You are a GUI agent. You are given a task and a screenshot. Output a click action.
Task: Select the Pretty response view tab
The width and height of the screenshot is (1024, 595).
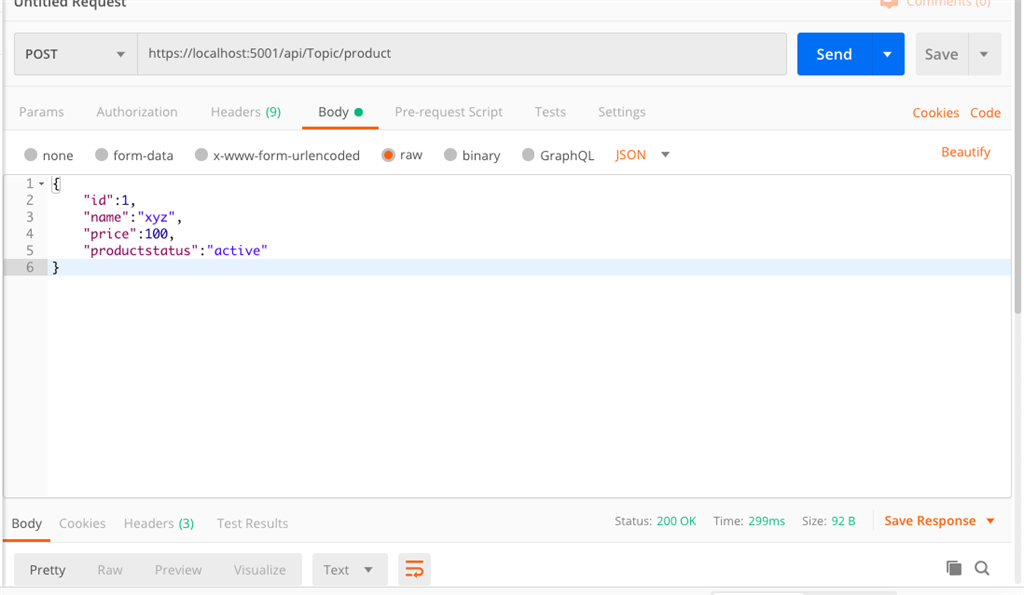point(47,568)
